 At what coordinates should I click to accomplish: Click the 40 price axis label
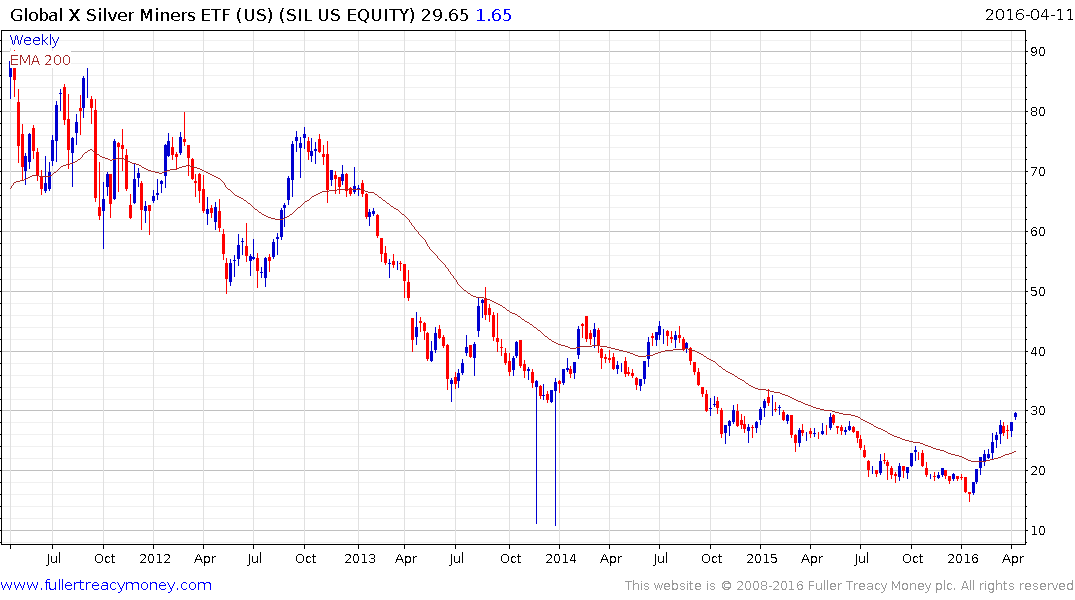[x=1037, y=352]
